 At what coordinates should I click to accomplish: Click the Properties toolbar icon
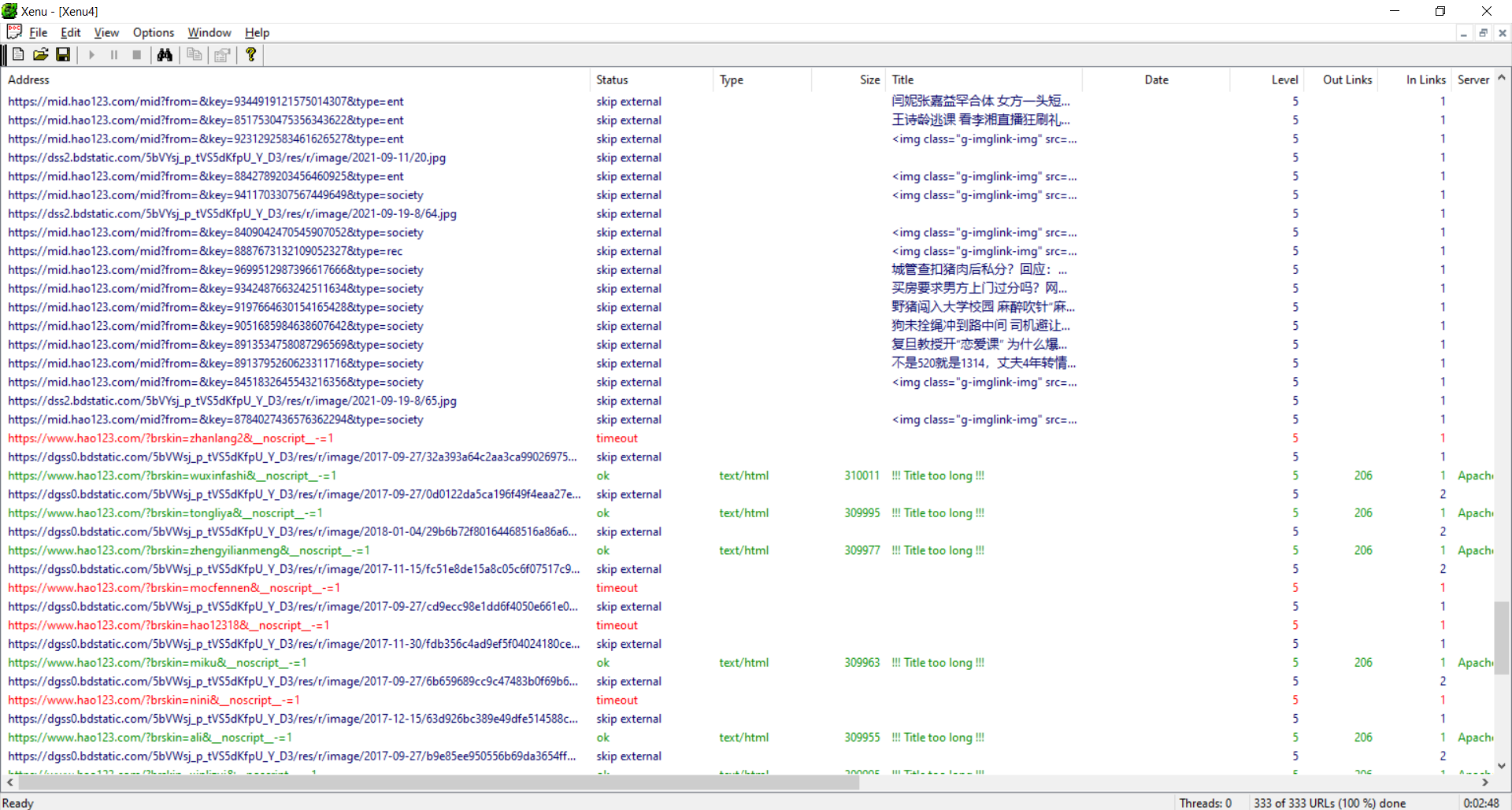tap(222, 55)
